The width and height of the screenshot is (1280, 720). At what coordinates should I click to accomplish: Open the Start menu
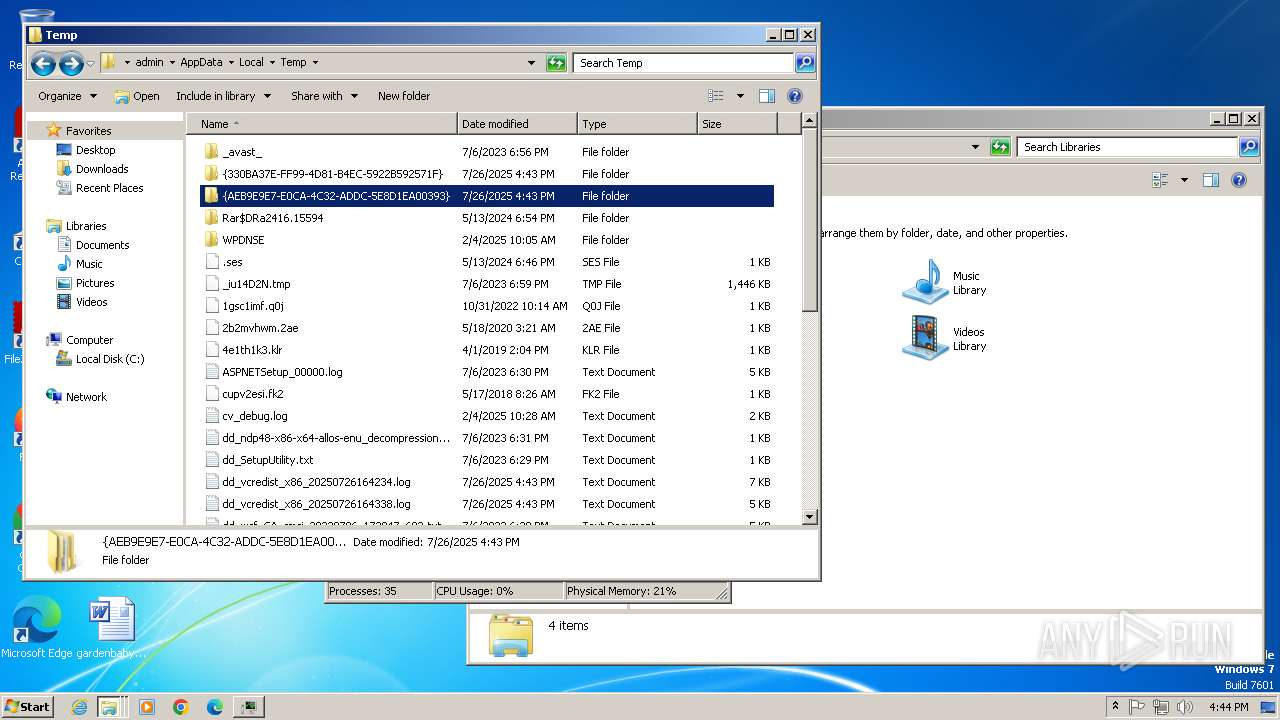[x=27, y=707]
